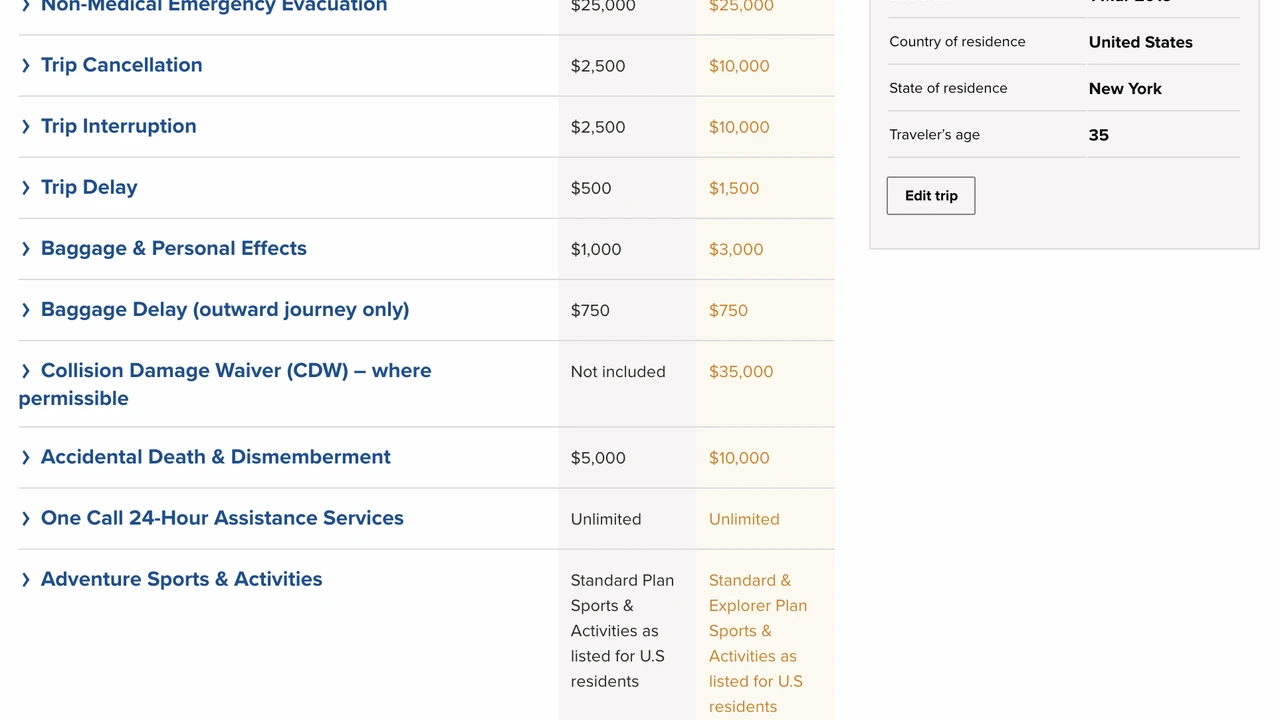Open One Call 24-Hour Assistance Services

(x=222, y=518)
